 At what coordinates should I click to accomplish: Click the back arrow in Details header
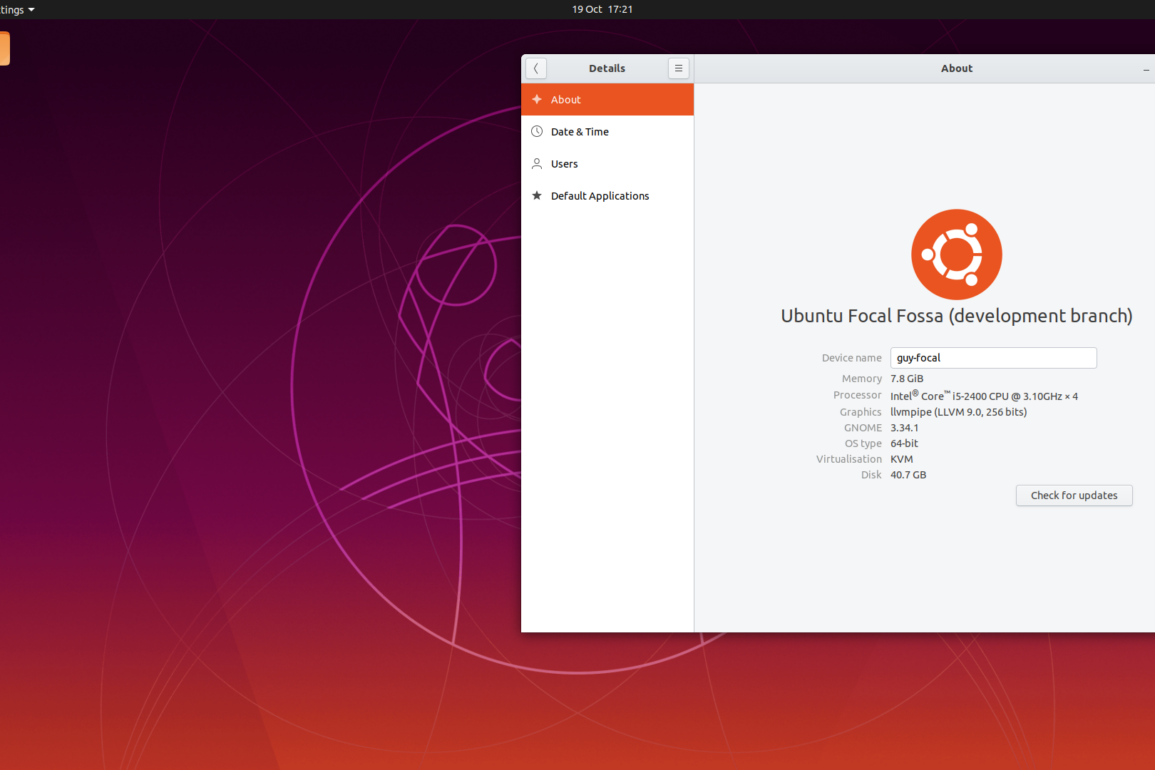pos(536,68)
